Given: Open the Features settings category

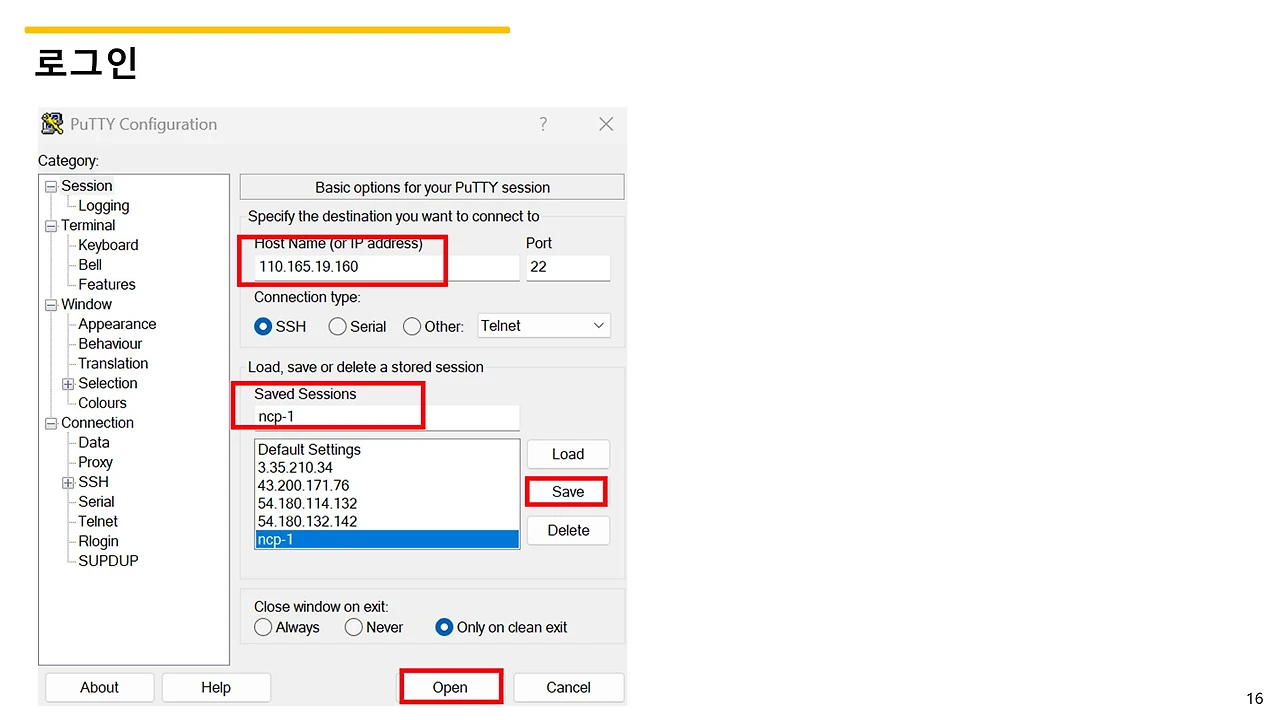Looking at the screenshot, I should pyautogui.click(x=107, y=285).
